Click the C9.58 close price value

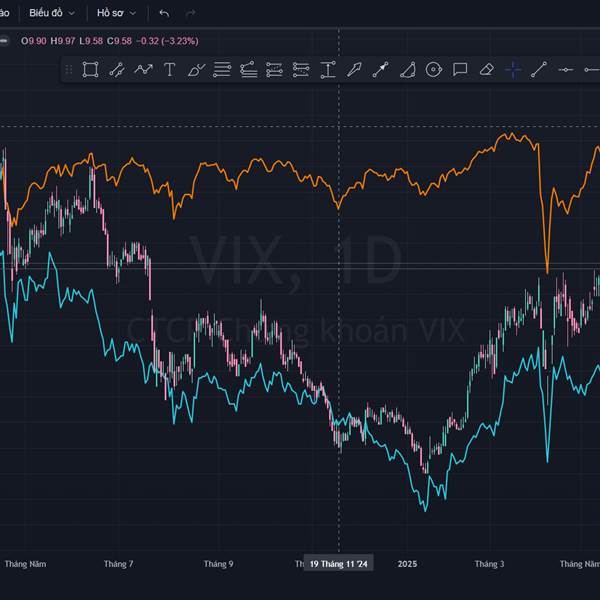click(119, 41)
